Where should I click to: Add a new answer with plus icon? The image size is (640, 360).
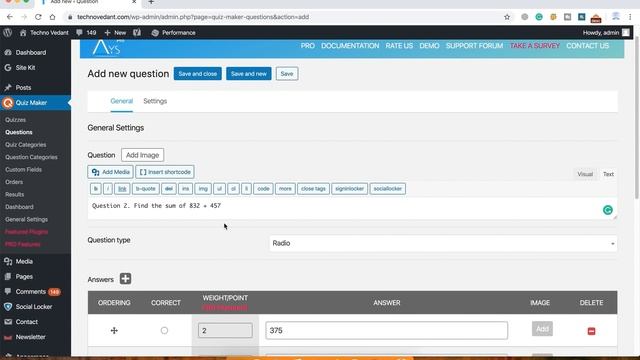pyautogui.click(x=125, y=279)
